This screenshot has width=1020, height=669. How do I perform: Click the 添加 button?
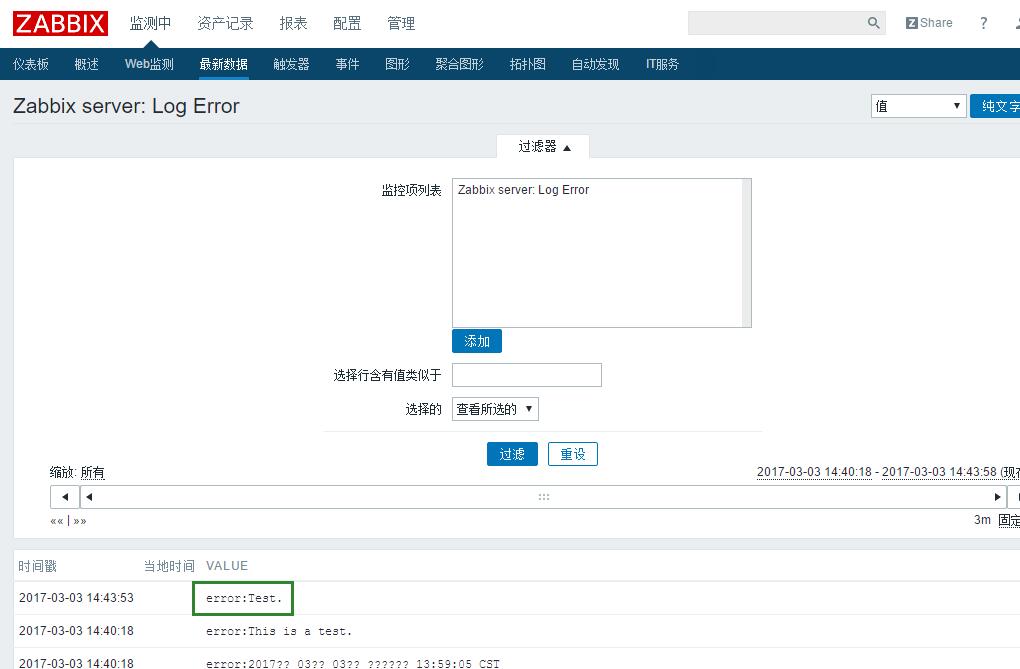click(x=477, y=341)
